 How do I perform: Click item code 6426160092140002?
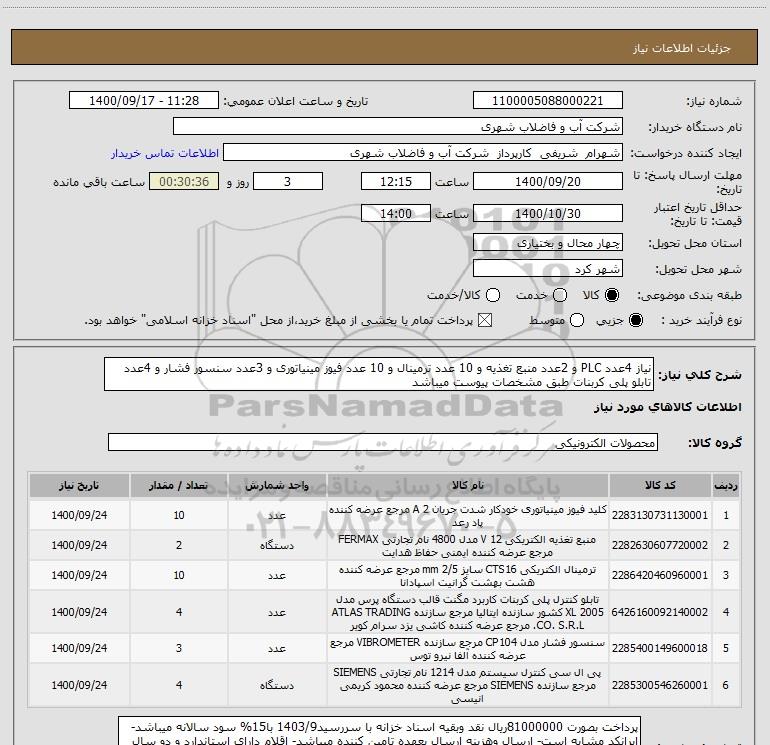click(x=660, y=612)
